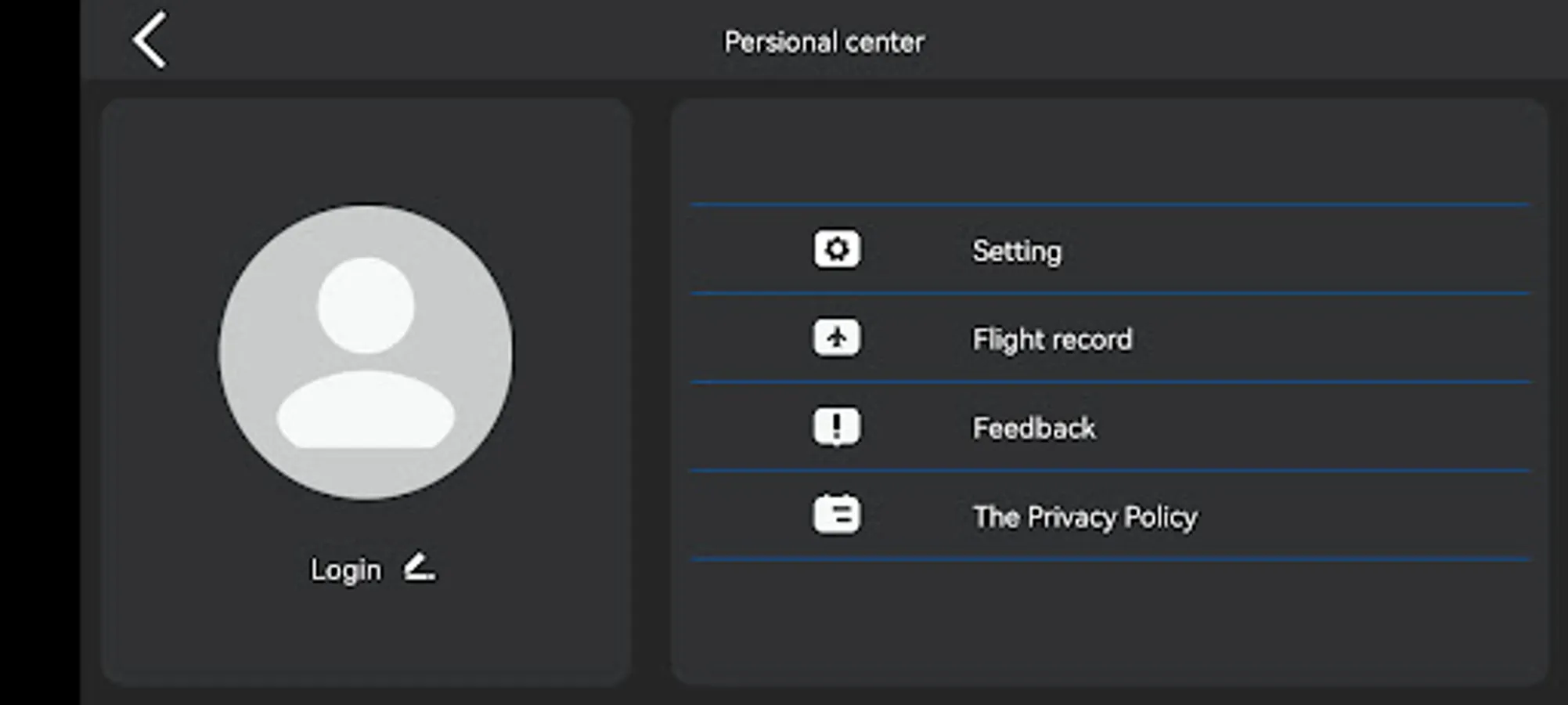The image size is (1568, 705).
Task: Click the Flight record airplane icon
Action: tap(837, 338)
